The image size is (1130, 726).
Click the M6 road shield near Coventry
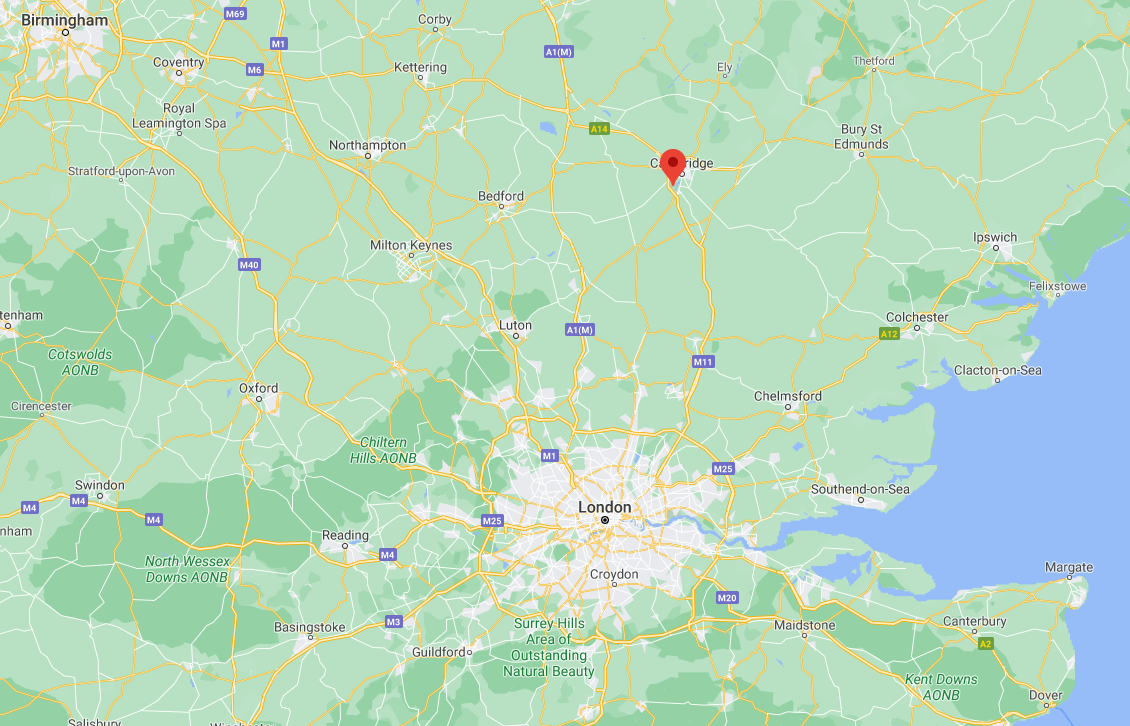coord(254,70)
